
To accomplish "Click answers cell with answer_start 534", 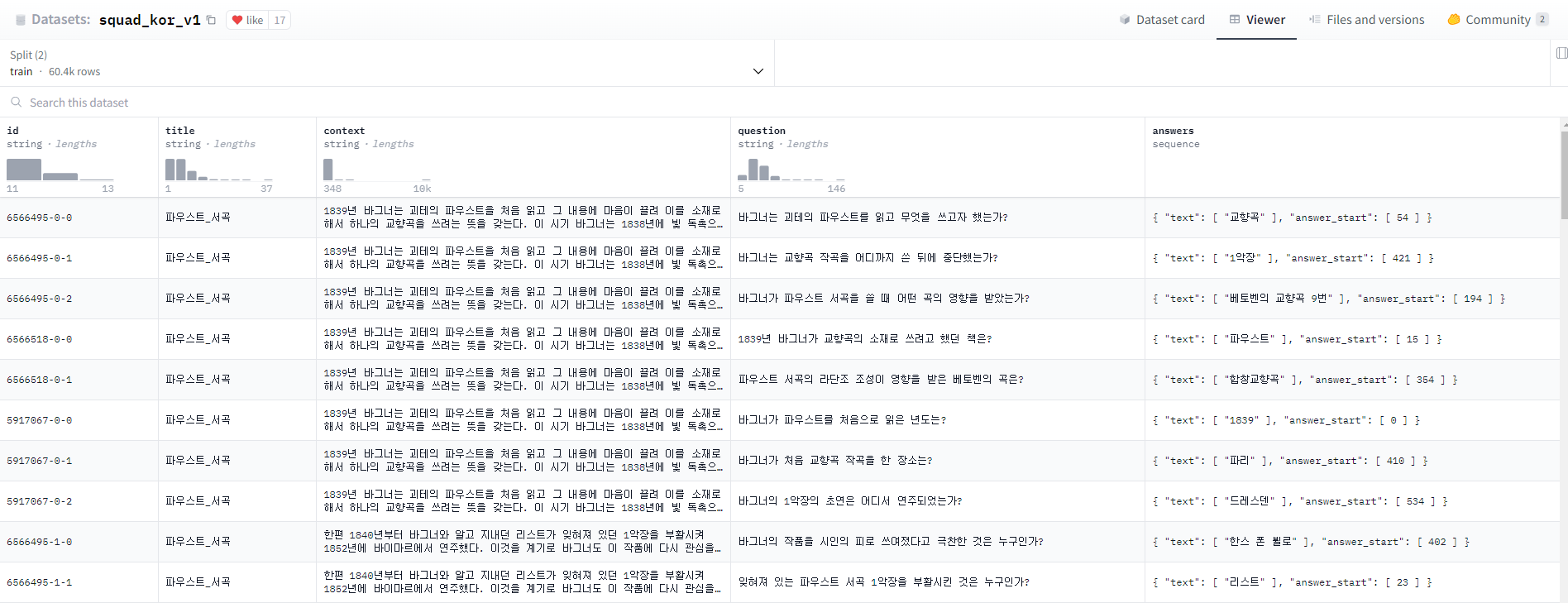I will [1352, 501].
